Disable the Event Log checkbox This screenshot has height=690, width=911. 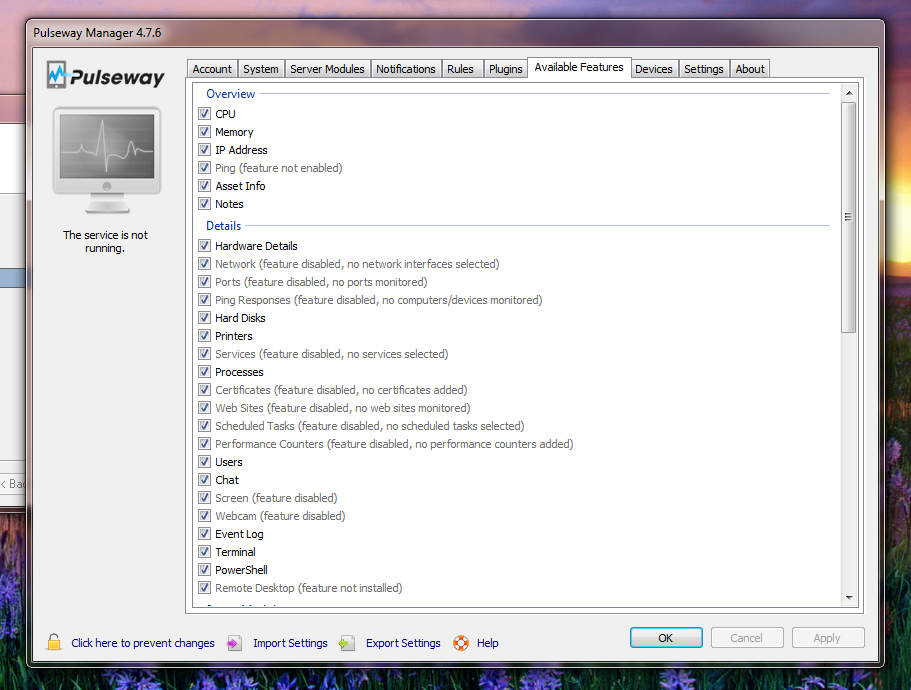pyautogui.click(x=204, y=534)
